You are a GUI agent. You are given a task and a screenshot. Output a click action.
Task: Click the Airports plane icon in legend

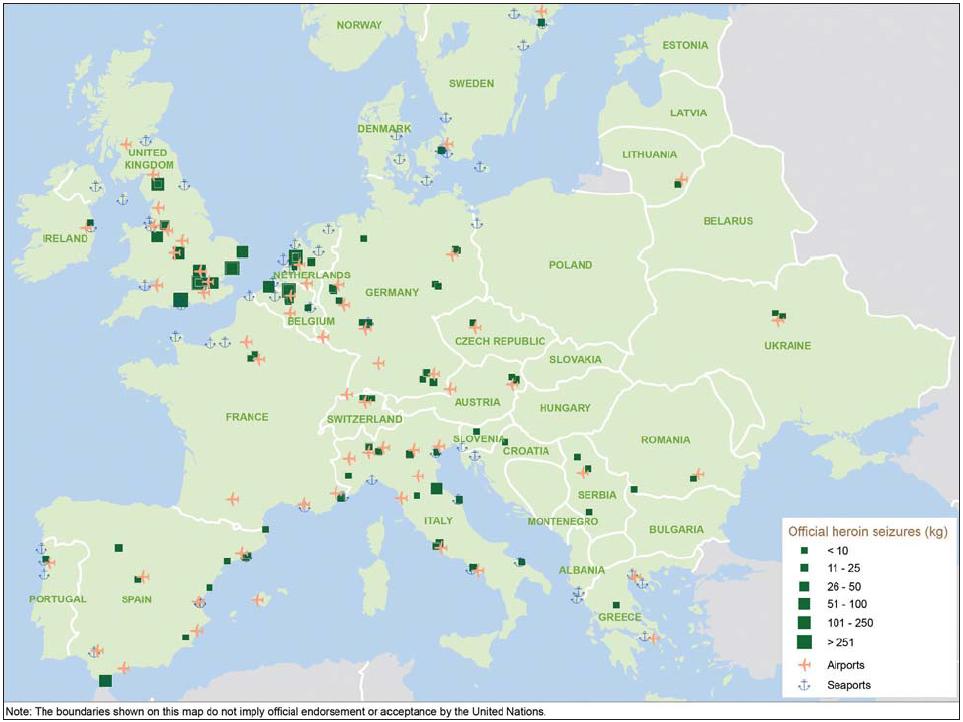point(806,664)
